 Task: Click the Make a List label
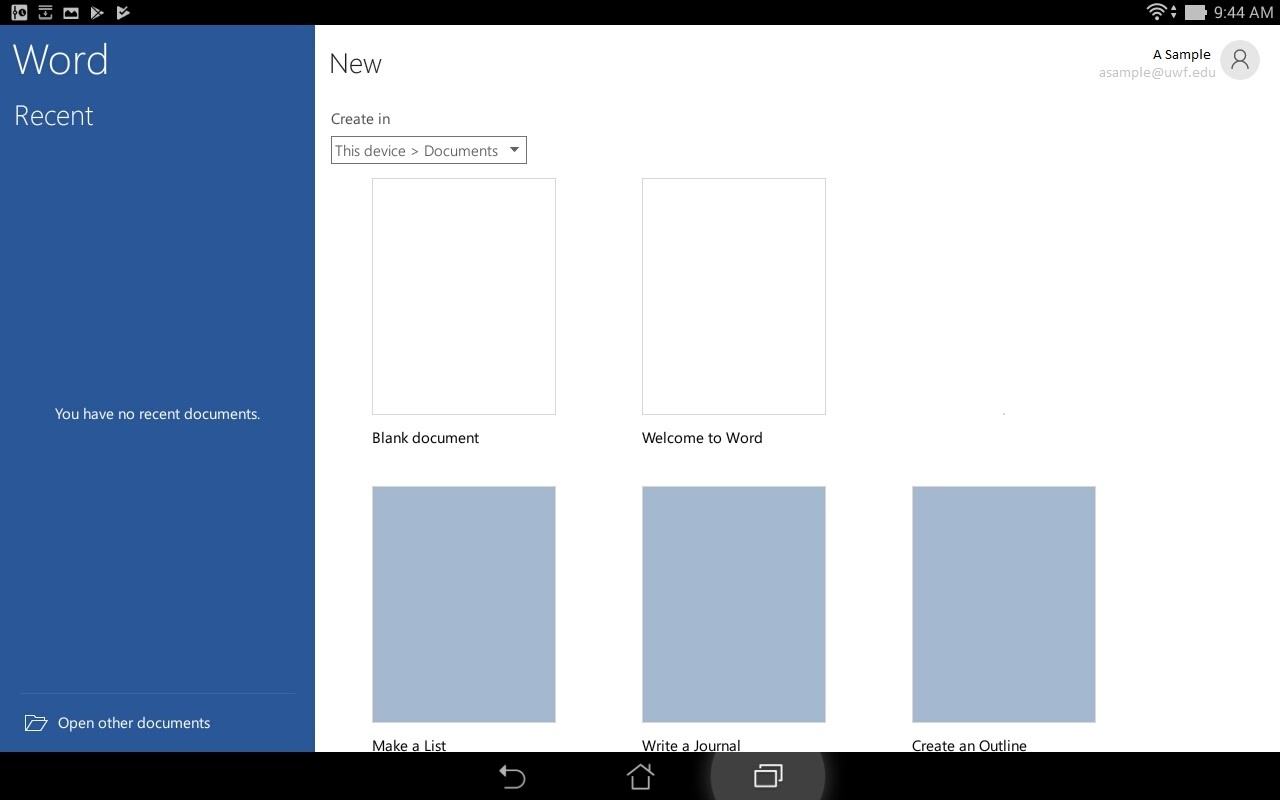[409, 745]
